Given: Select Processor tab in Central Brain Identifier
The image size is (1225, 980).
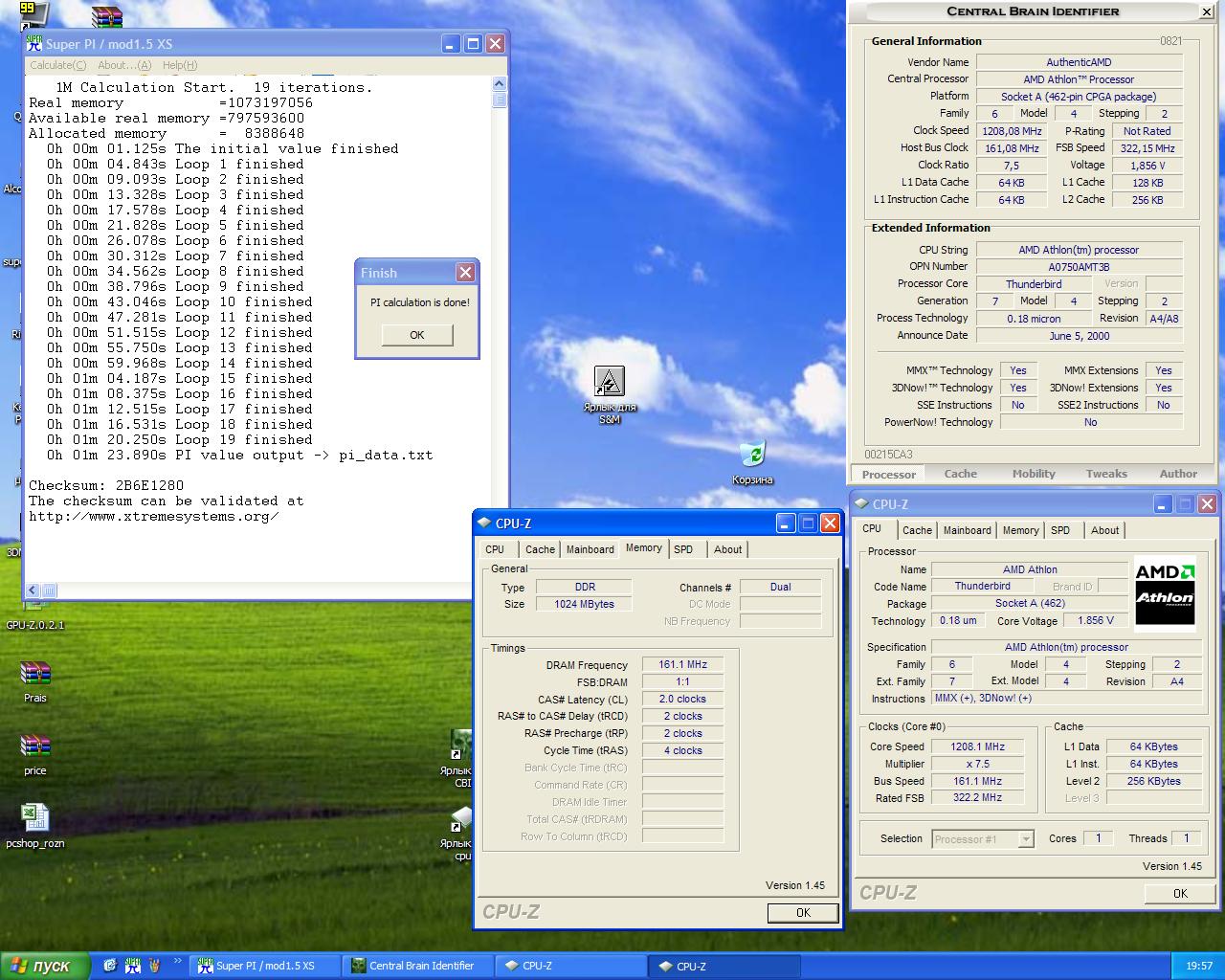Looking at the screenshot, I should [x=889, y=475].
